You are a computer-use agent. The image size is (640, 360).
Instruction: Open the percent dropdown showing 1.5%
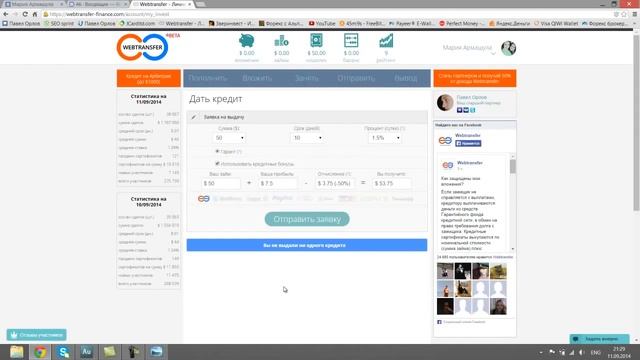click(x=385, y=138)
